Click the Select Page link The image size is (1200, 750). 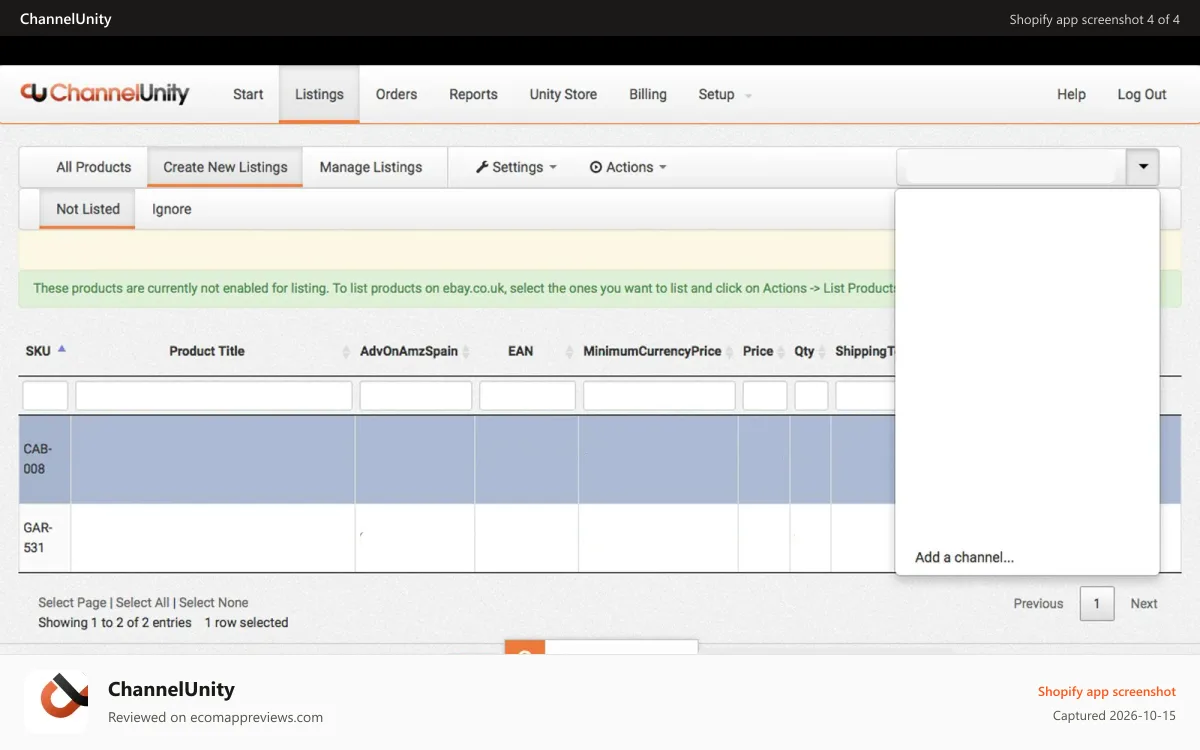pyautogui.click(x=72, y=602)
